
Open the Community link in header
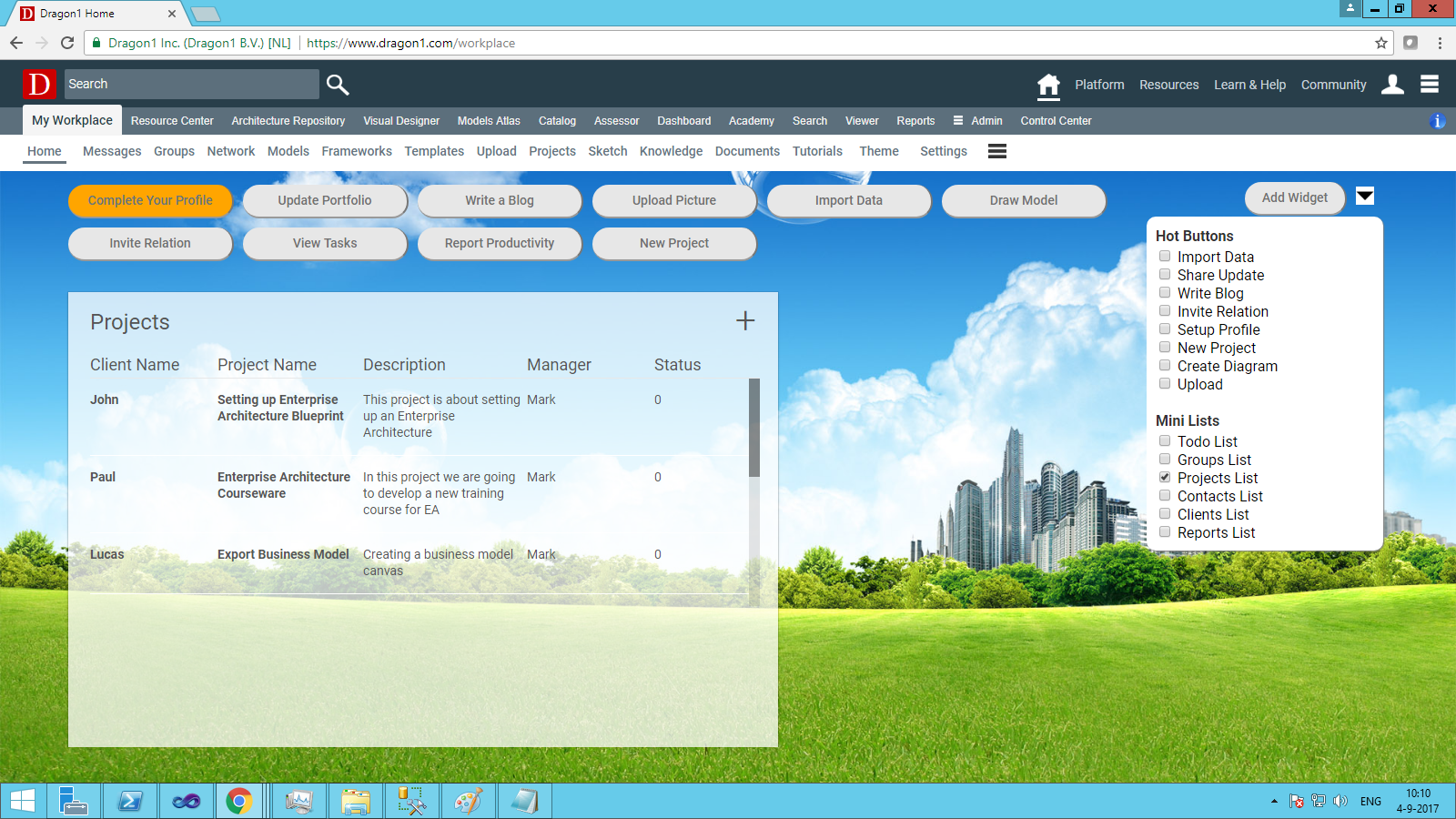click(1333, 85)
